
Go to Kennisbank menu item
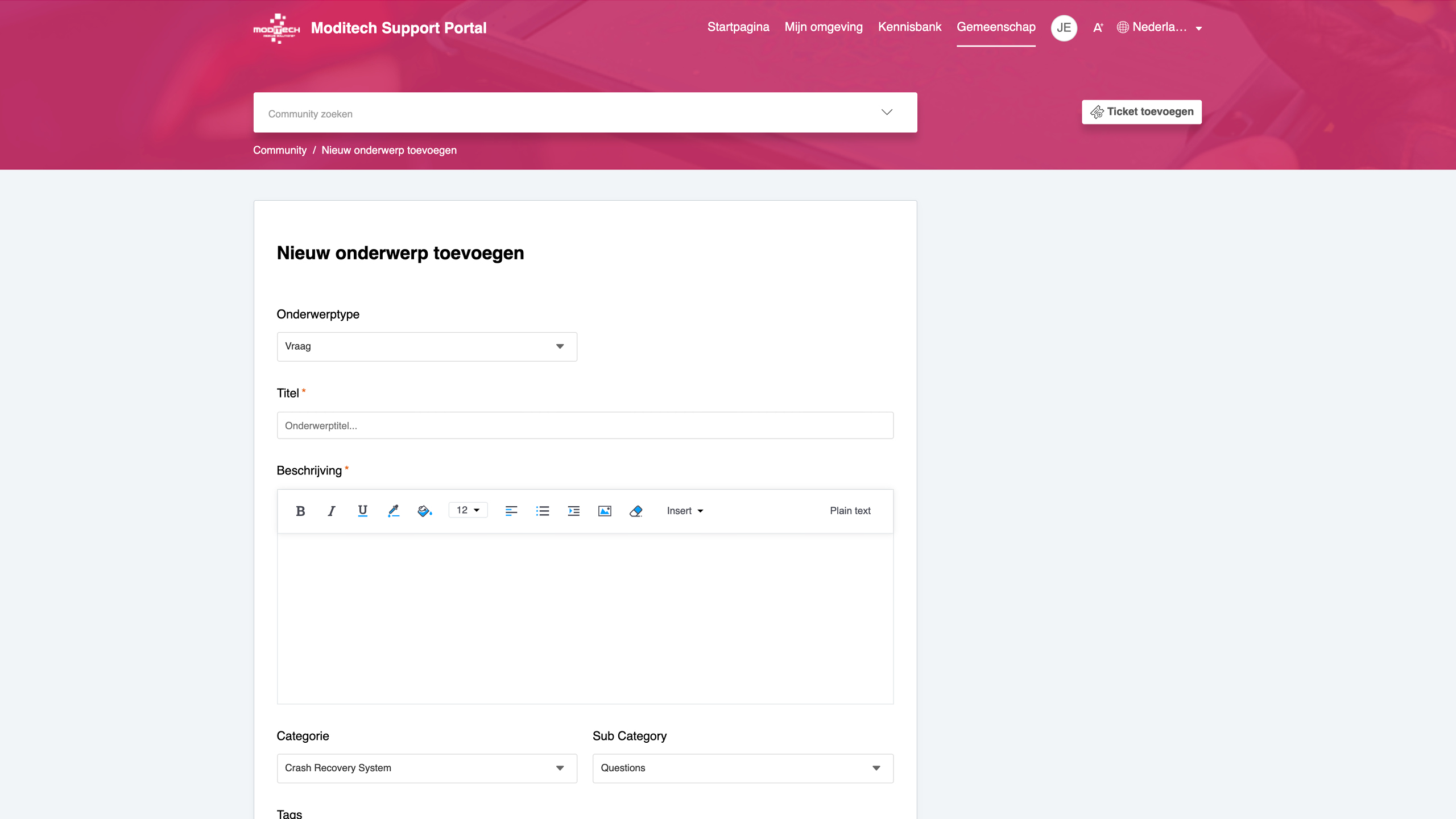click(x=909, y=27)
